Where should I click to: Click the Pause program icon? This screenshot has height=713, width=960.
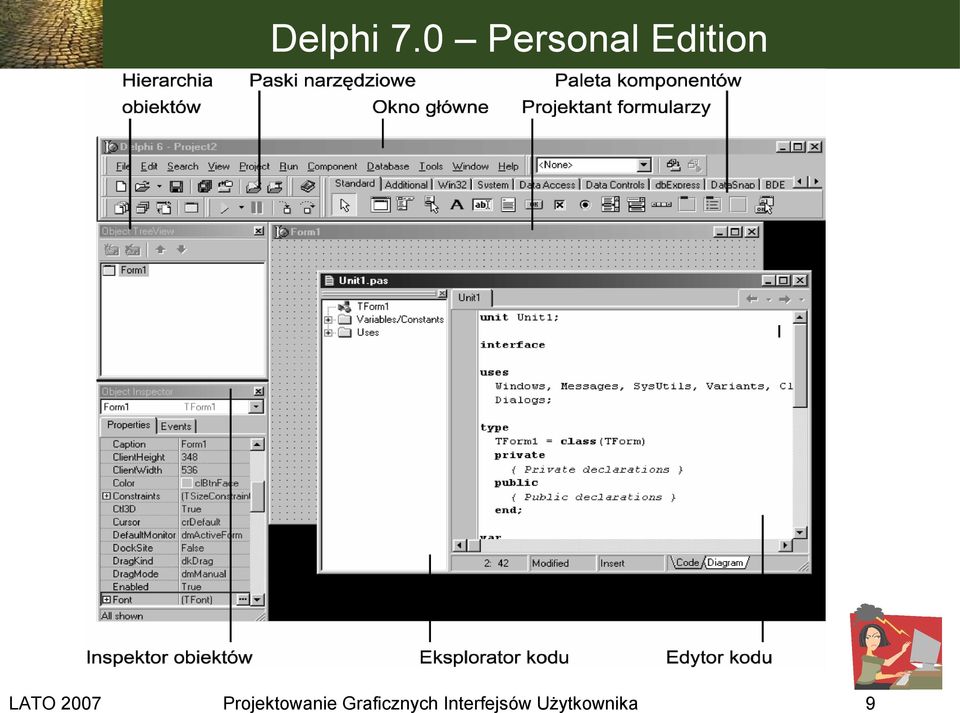[x=257, y=207]
